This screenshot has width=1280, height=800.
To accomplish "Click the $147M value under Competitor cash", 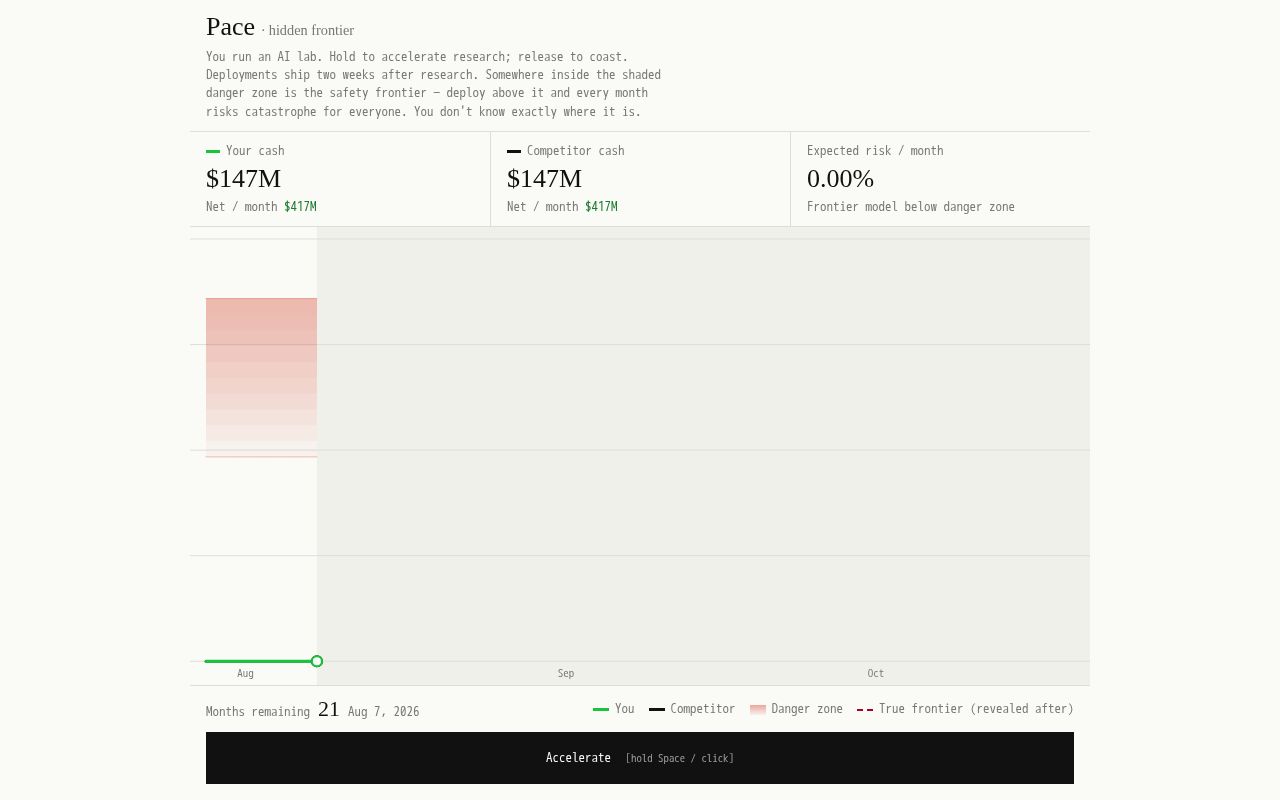I will tap(544, 179).
